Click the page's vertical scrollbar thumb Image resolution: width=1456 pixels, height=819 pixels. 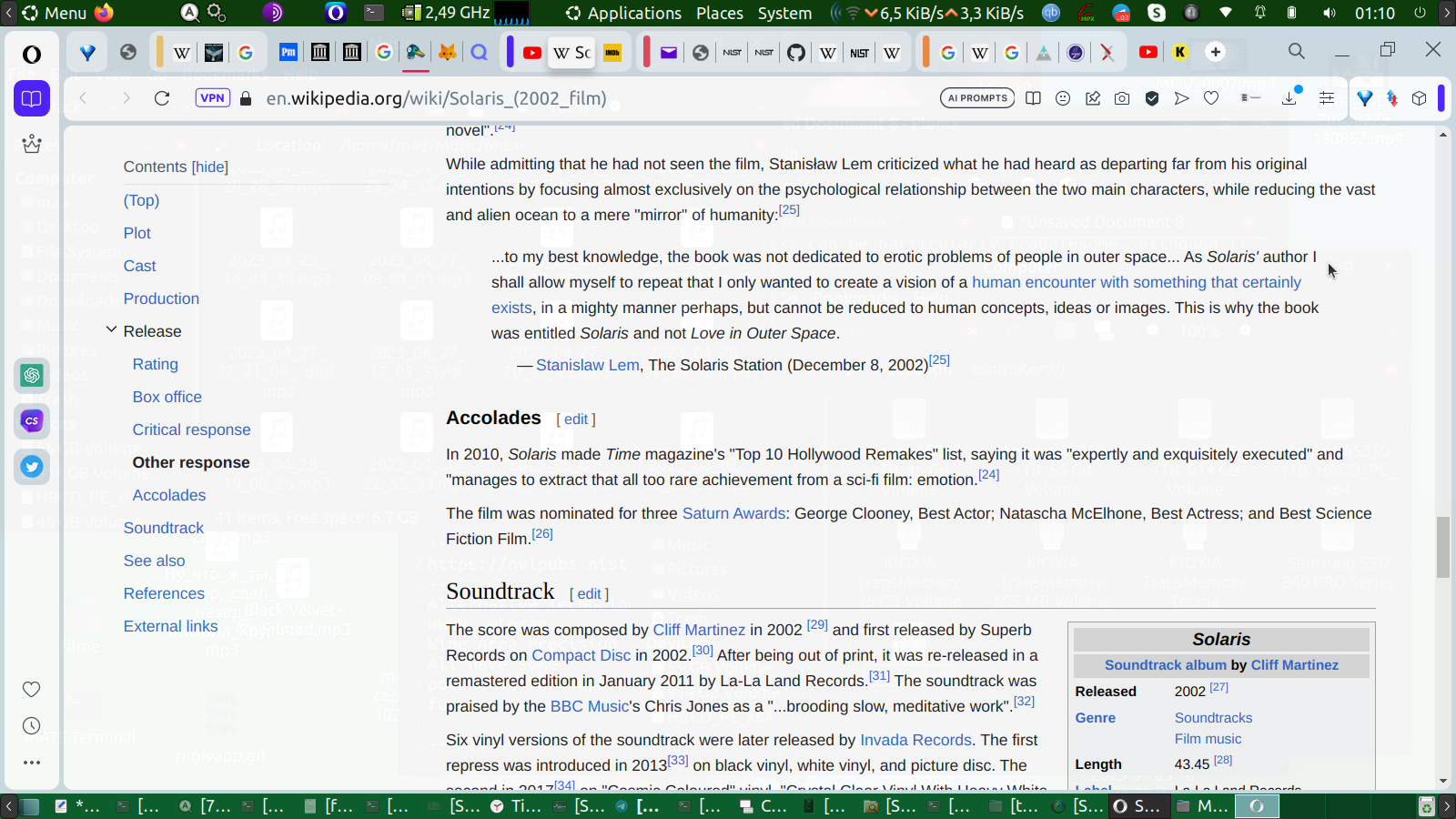pos(1443,546)
